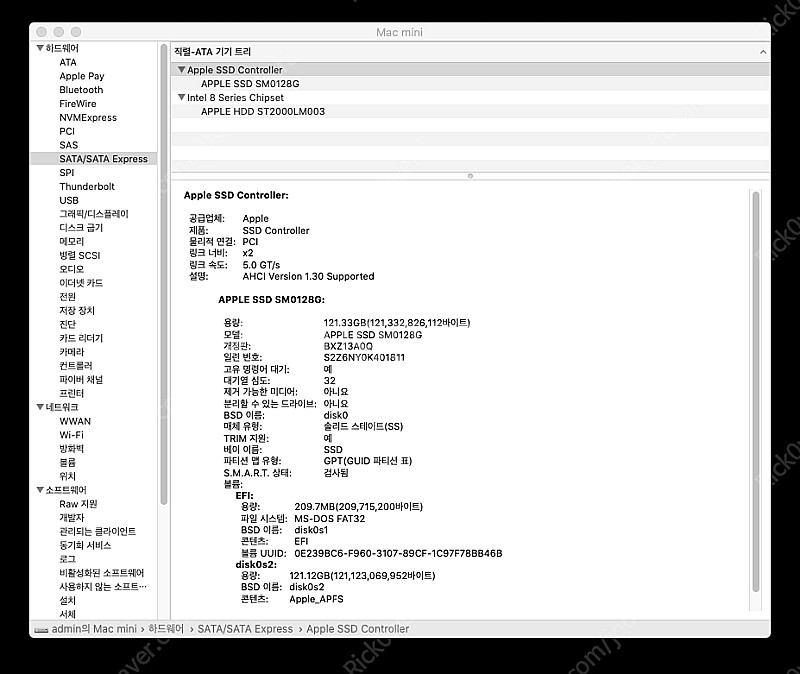Click the serial number S2Z6NY0K401811

pos(364,357)
